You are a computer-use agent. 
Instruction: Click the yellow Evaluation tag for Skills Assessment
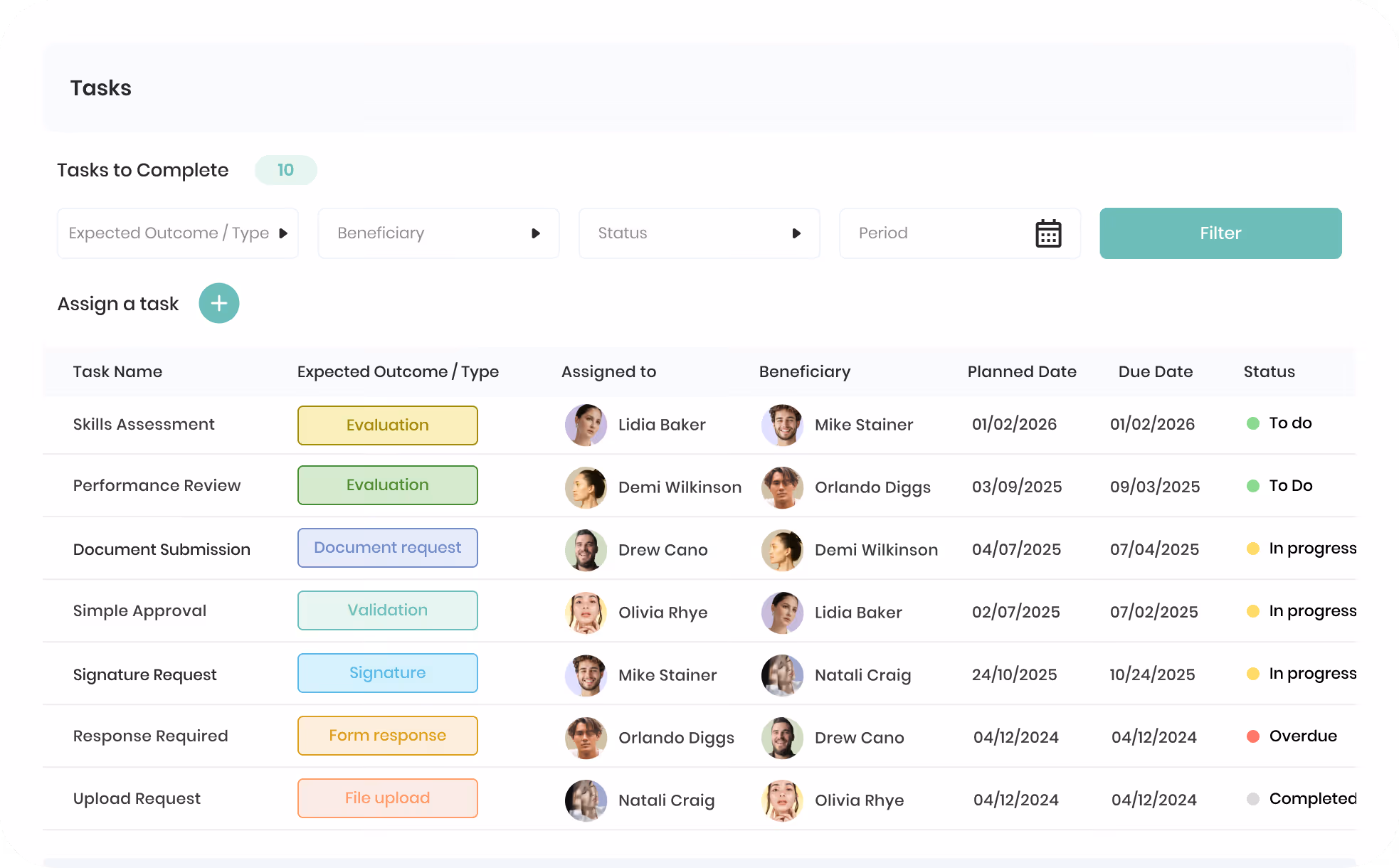[x=388, y=425]
